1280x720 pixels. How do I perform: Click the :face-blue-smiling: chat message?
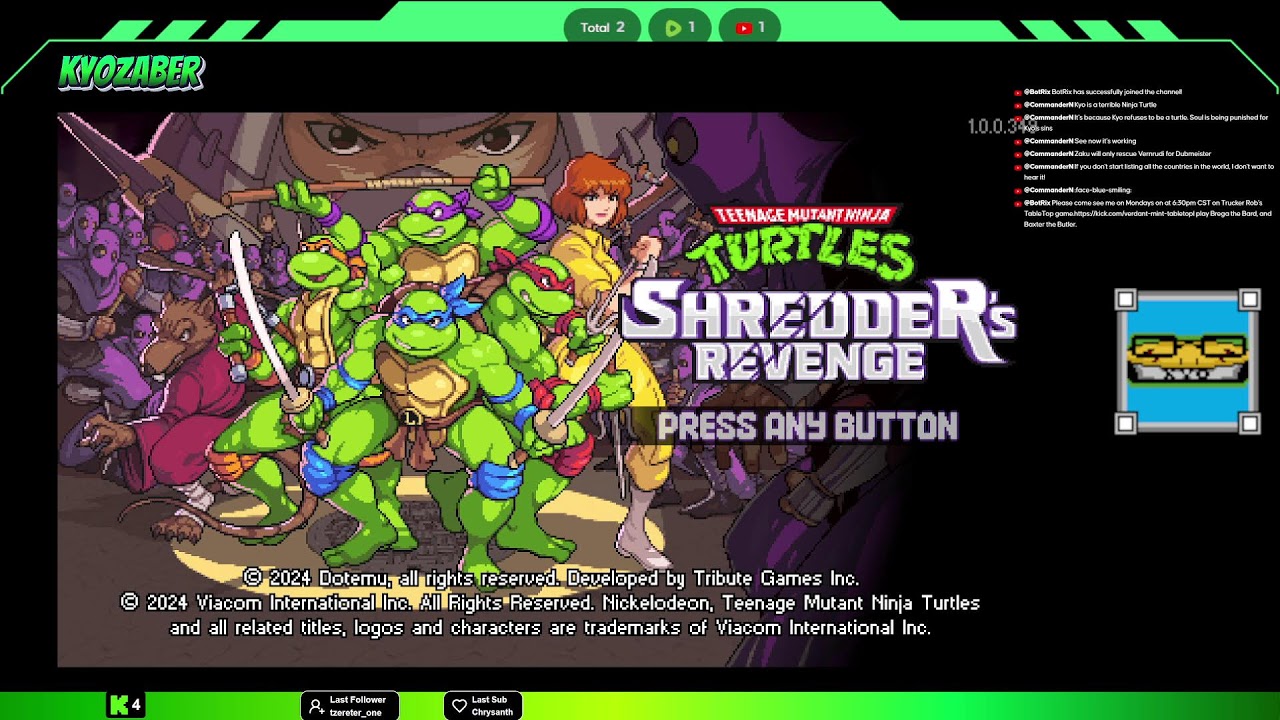[1103, 190]
